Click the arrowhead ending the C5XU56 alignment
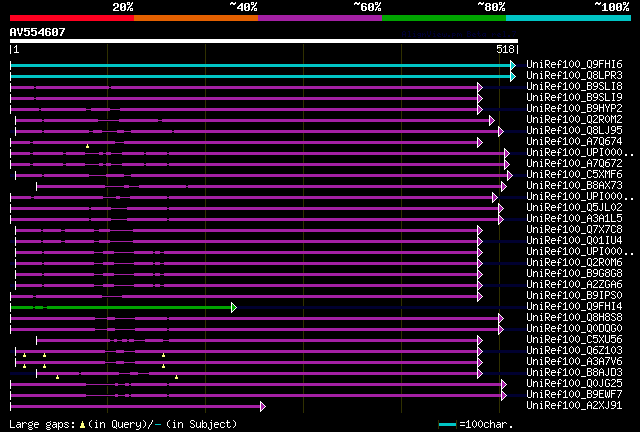This screenshot has width=640, height=432. (x=480, y=341)
